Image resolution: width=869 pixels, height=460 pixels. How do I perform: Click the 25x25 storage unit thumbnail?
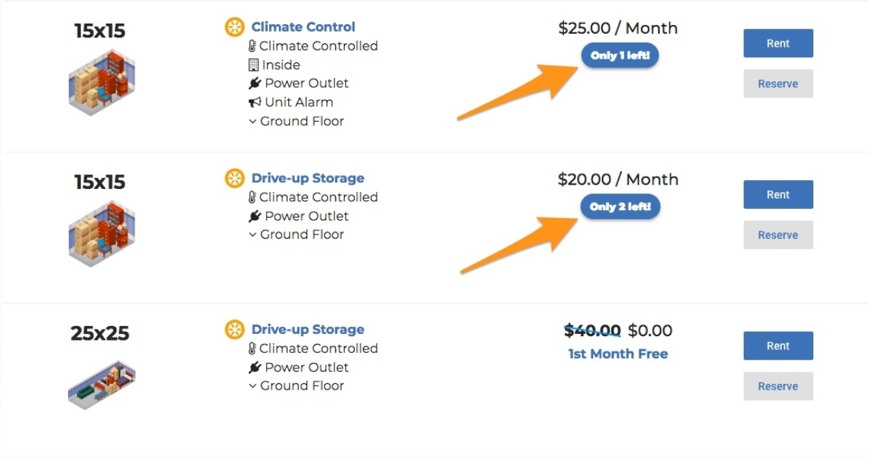click(101, 383)
